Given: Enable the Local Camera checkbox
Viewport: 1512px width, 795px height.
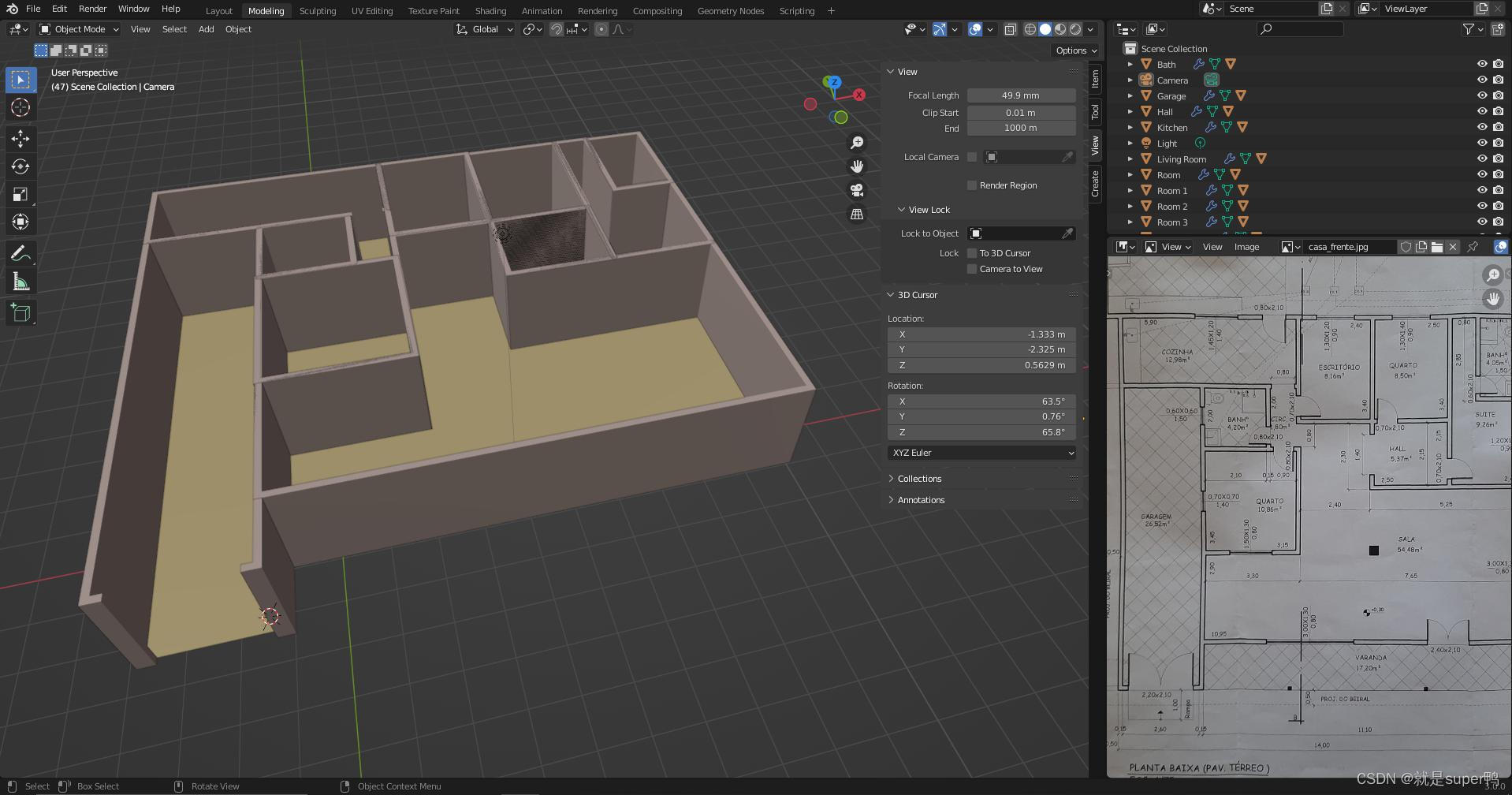Looking at the screenshot, I should [972, 157].
